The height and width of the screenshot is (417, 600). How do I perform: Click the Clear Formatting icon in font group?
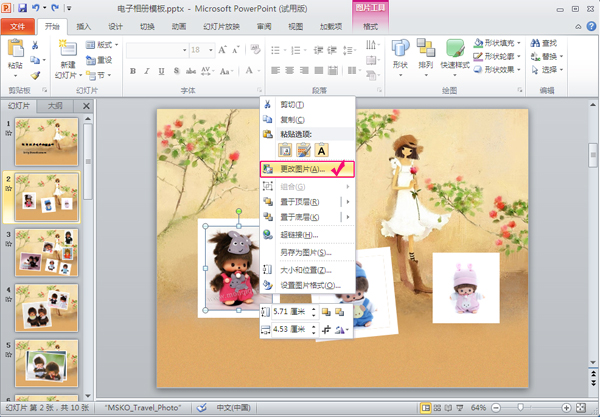[x=254, y=49]
